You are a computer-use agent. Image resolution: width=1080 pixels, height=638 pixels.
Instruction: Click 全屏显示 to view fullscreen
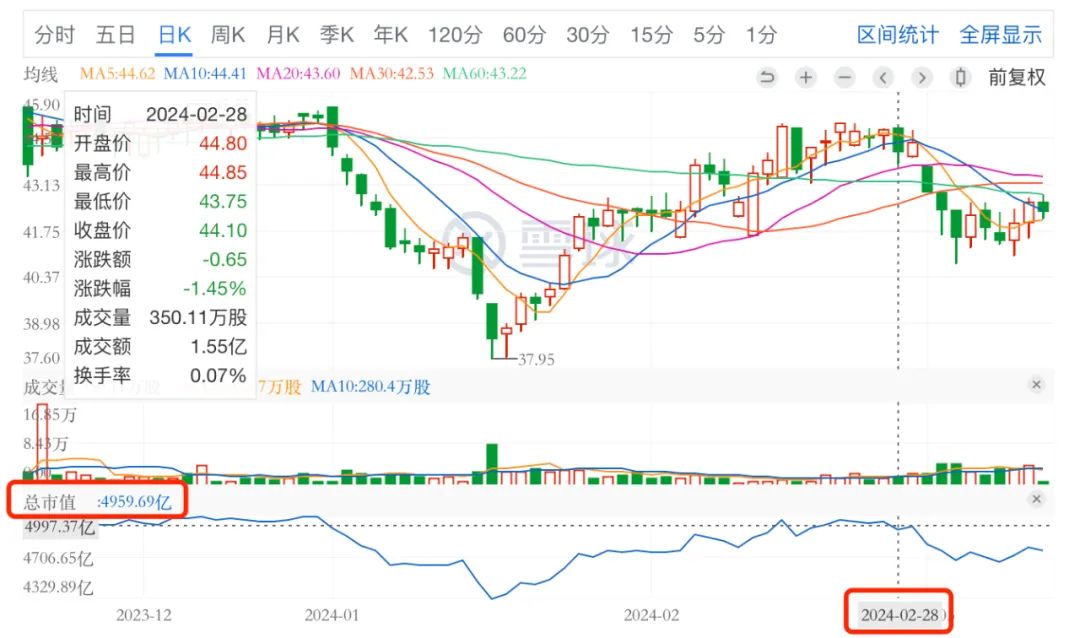1000,35
